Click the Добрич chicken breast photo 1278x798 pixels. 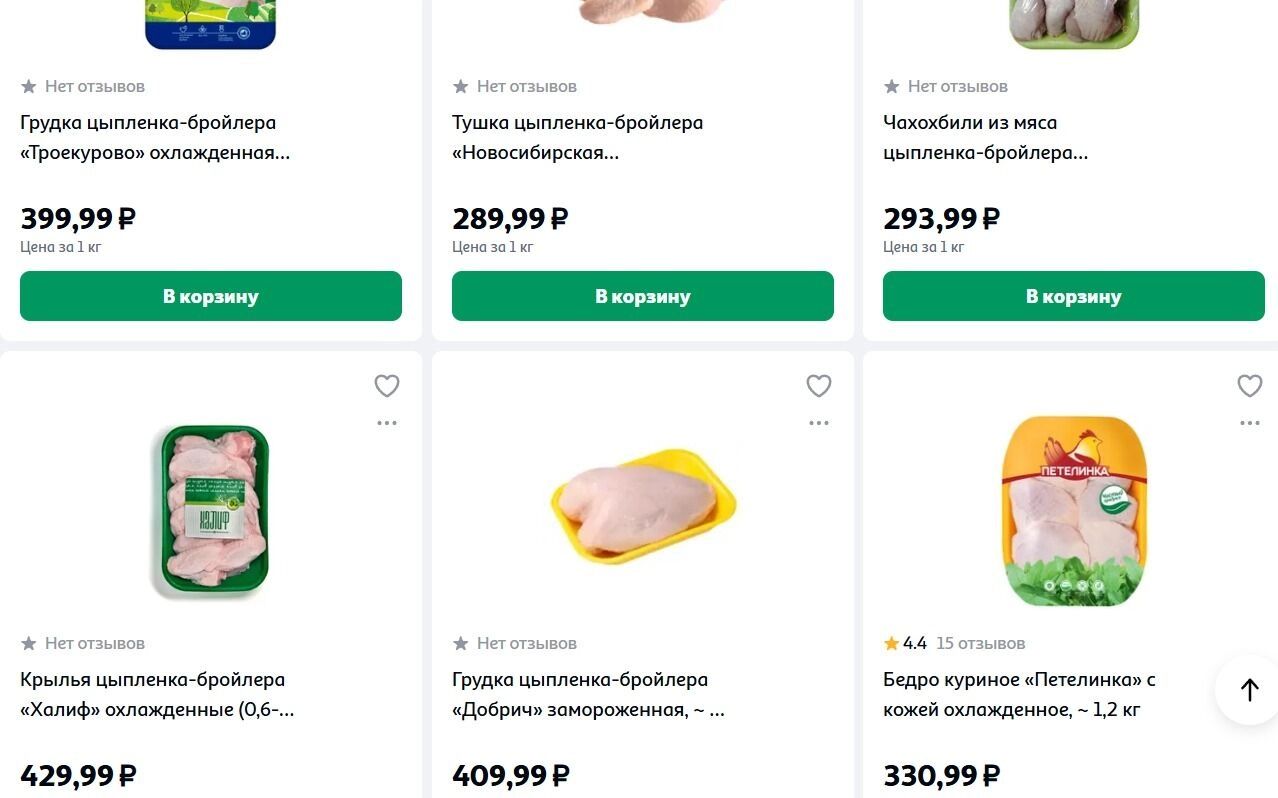coord(642,507)
